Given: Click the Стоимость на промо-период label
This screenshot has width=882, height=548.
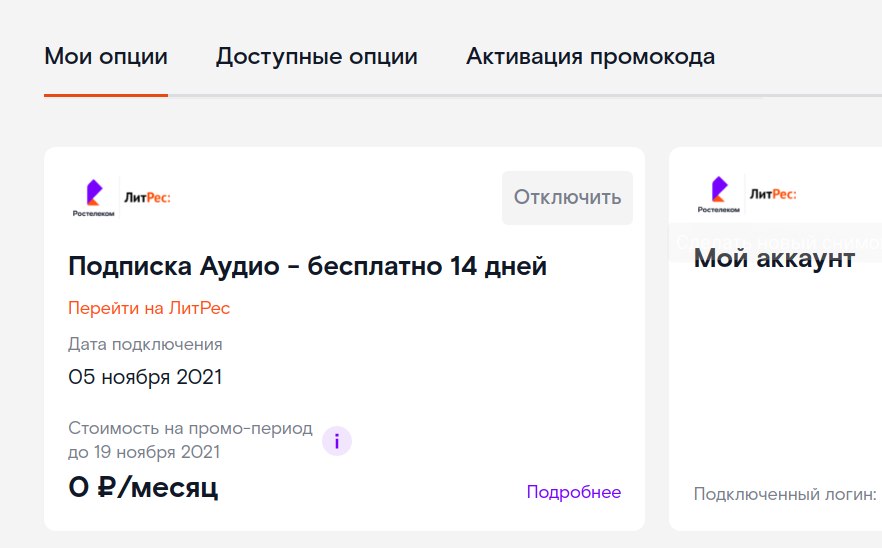Looking at the screenshot, I should point(190,428).
